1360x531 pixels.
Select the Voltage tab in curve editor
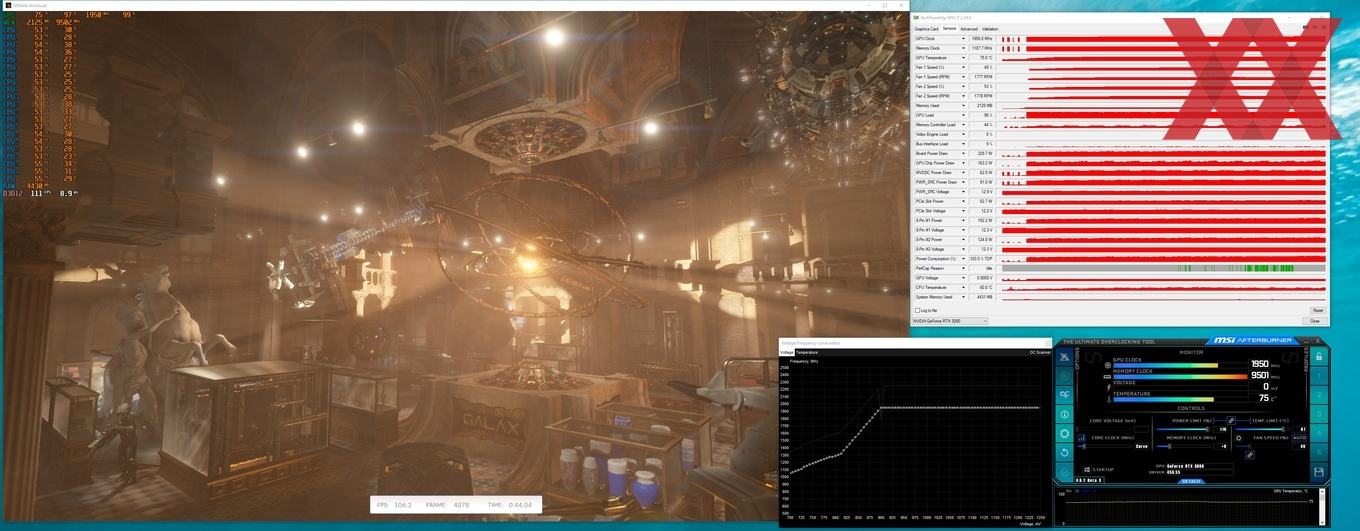pyautogui.click(x=786, y=352)
